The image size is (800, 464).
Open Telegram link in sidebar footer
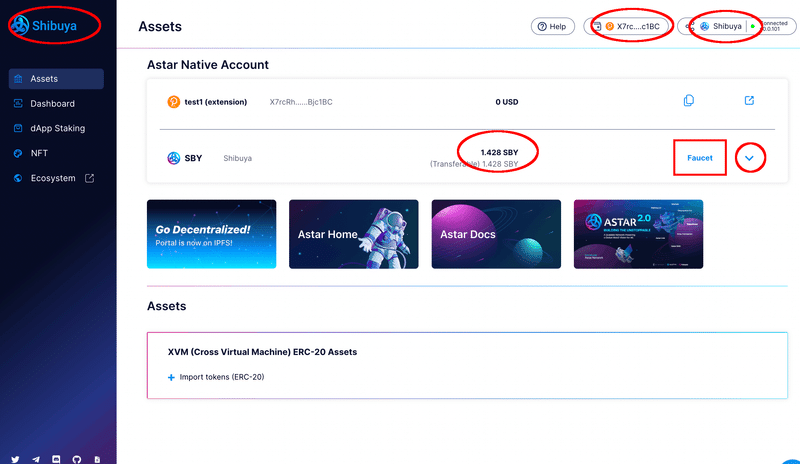click(36, 459)
